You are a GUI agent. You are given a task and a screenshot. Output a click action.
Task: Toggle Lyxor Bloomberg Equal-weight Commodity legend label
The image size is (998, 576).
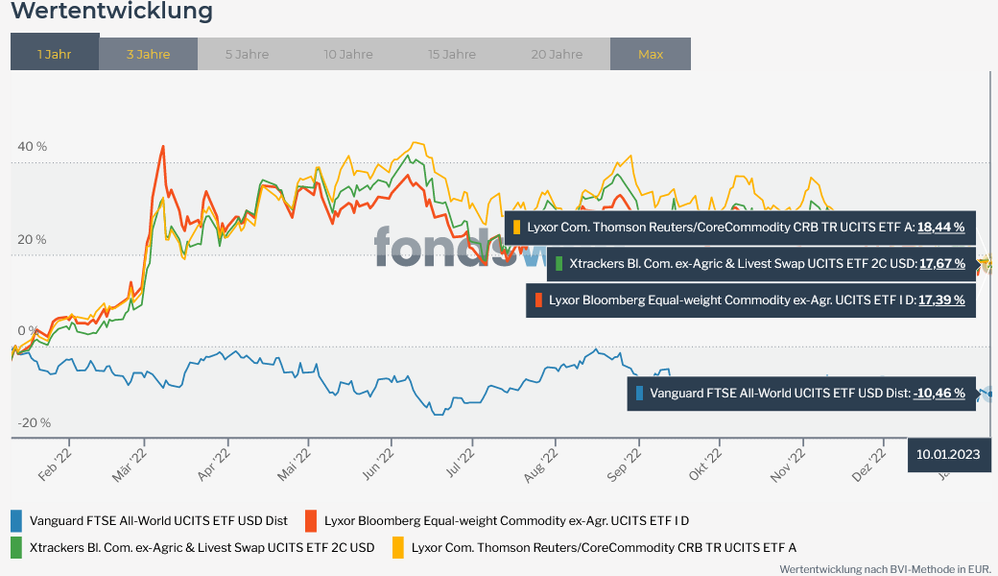point(506,520)
